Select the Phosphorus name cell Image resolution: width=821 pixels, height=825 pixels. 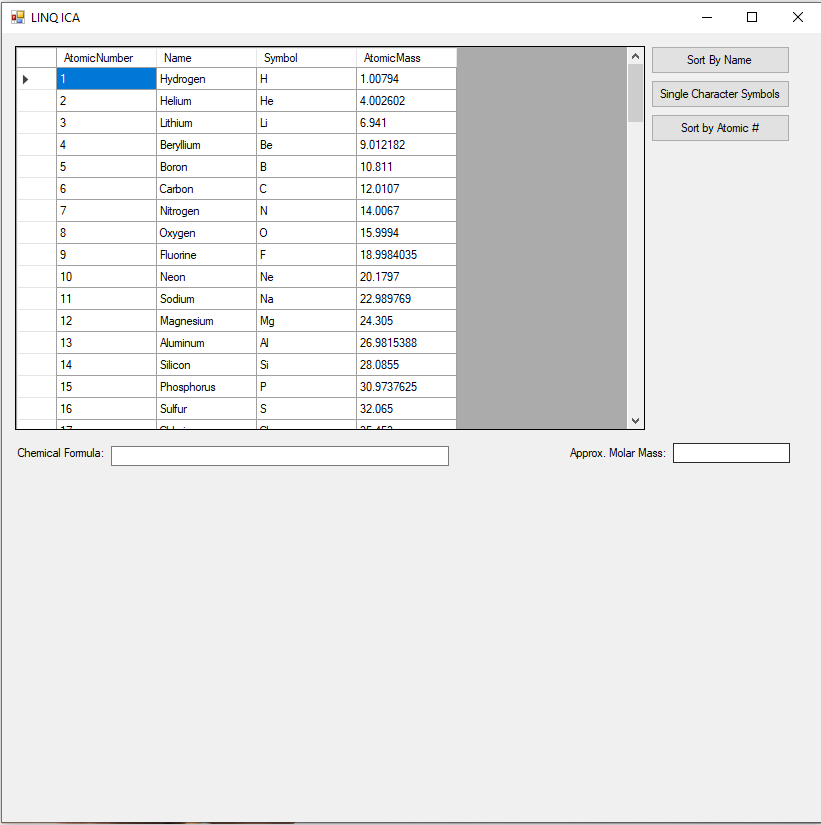(206, 387)
